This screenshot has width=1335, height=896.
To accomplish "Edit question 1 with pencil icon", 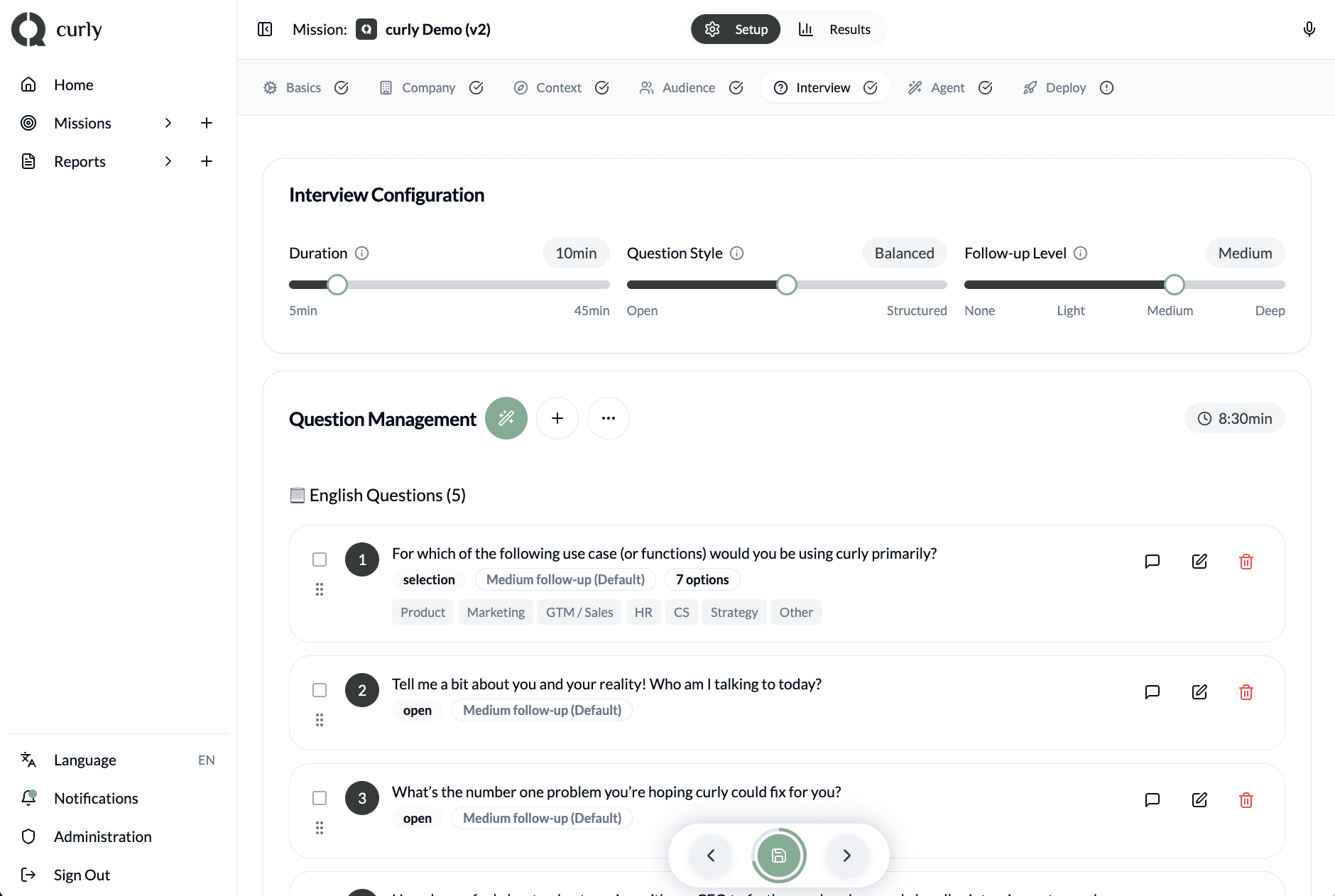I will [x=1199, y=562].
